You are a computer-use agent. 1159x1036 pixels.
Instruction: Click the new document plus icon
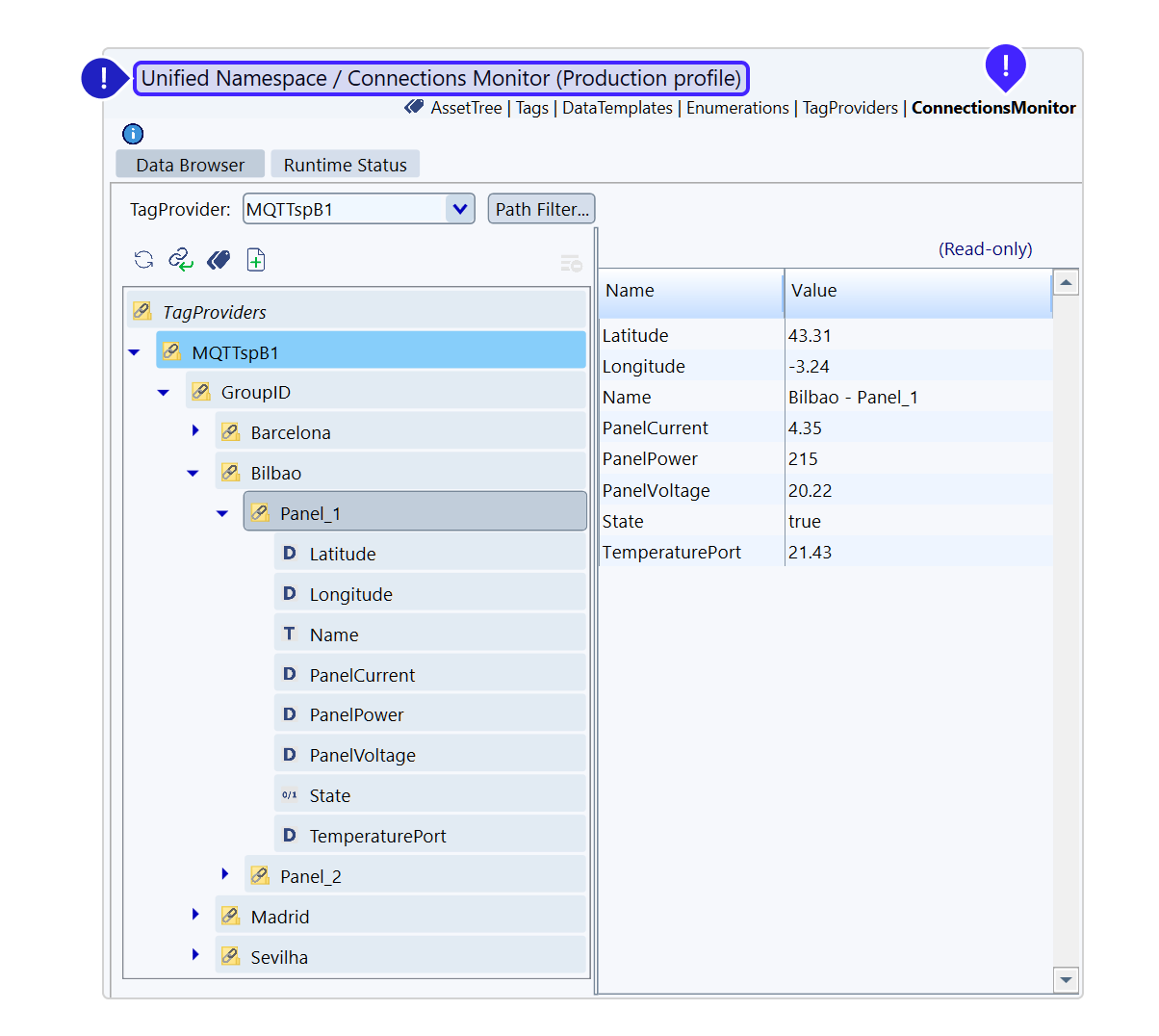point(256,259)
